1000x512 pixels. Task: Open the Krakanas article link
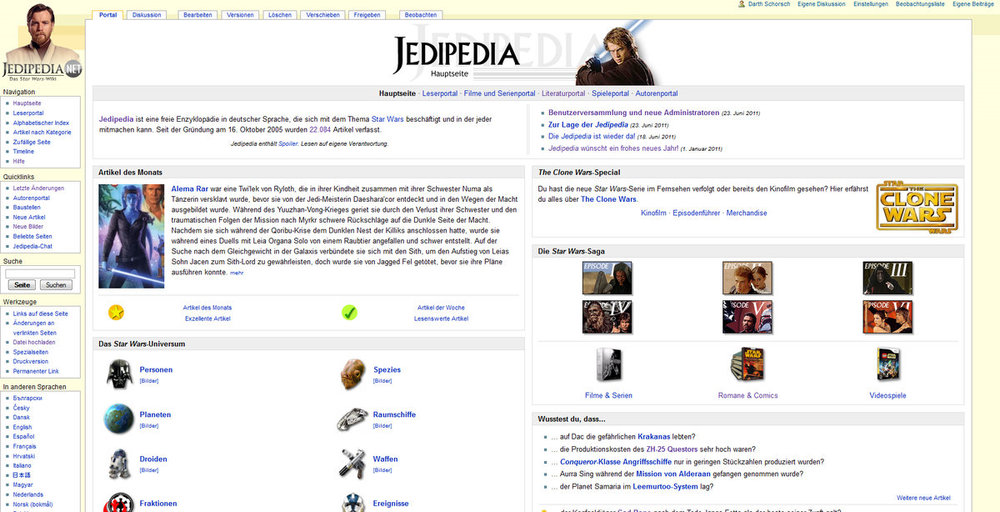point(654,437)
